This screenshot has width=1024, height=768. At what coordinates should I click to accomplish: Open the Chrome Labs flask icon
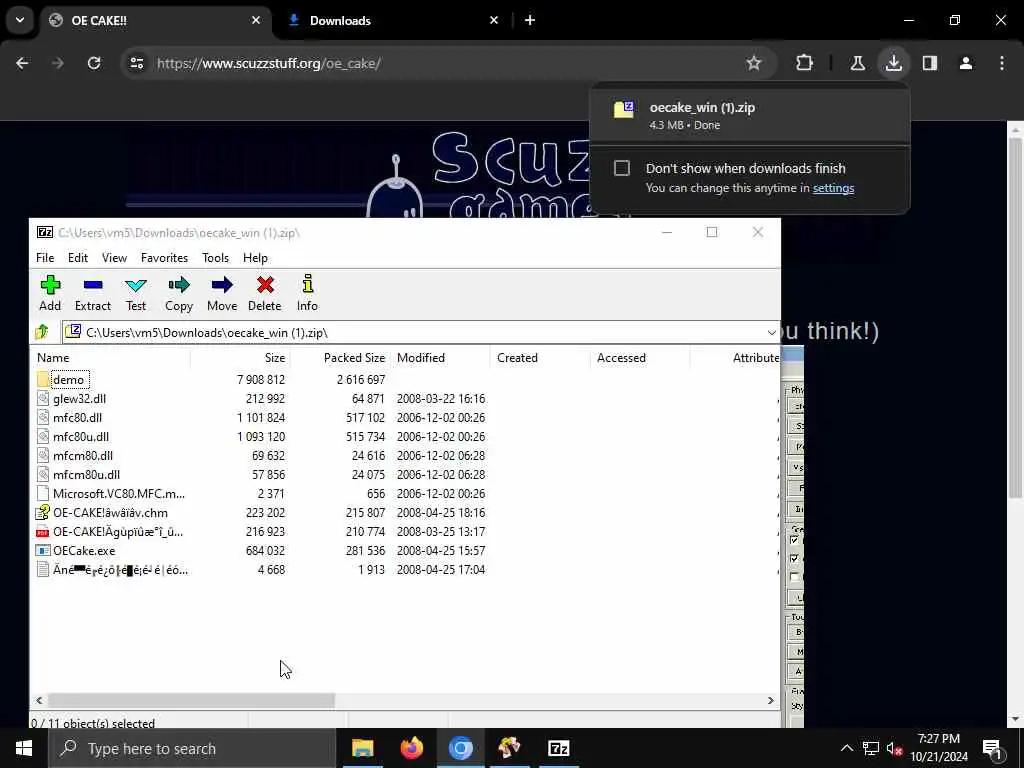(x=857, y=63)
